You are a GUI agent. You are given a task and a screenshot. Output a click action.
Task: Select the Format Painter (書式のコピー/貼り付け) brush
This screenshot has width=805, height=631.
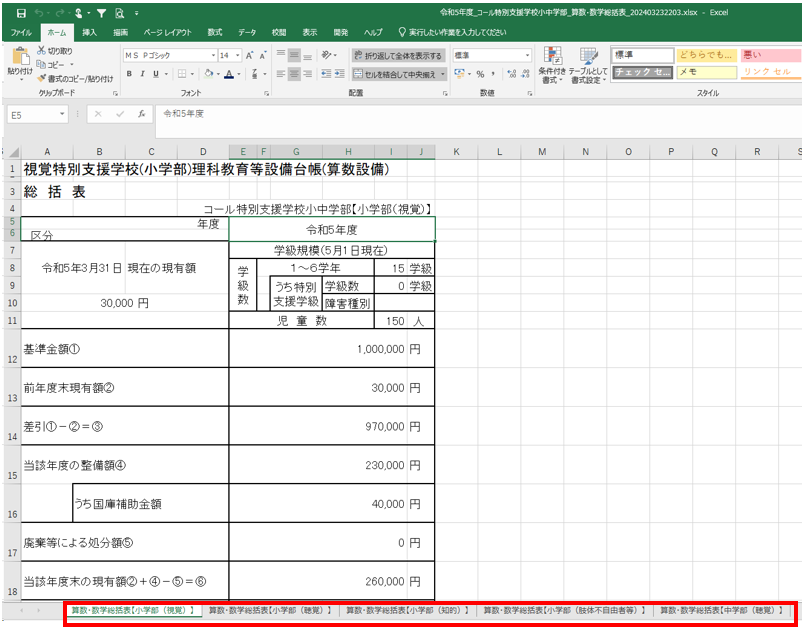click(41, 78)
